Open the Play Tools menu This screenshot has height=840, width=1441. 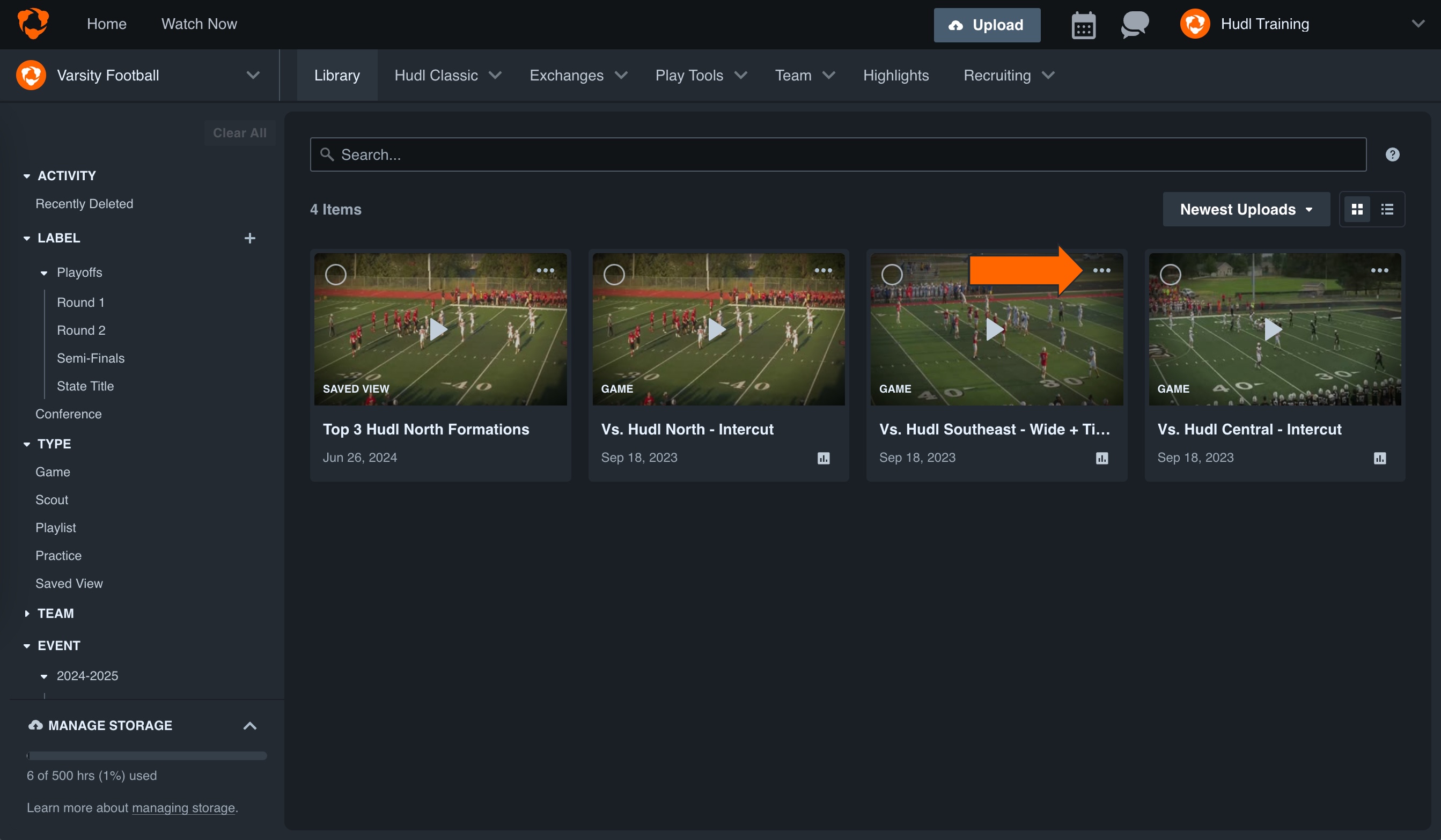[x=700, y=75]
